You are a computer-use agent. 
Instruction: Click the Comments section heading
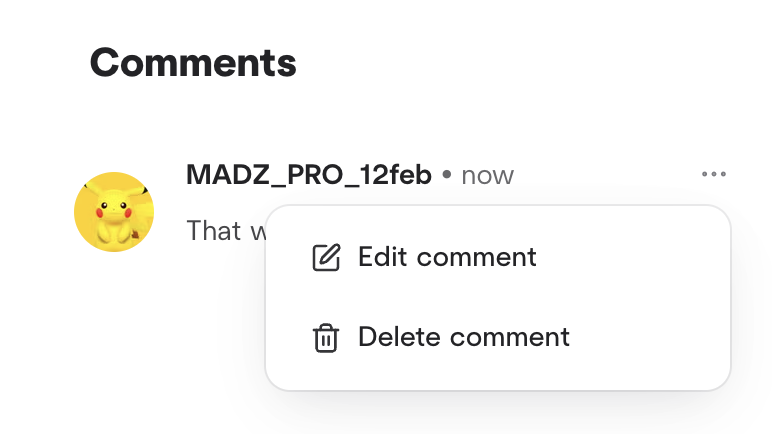(193, 63)
